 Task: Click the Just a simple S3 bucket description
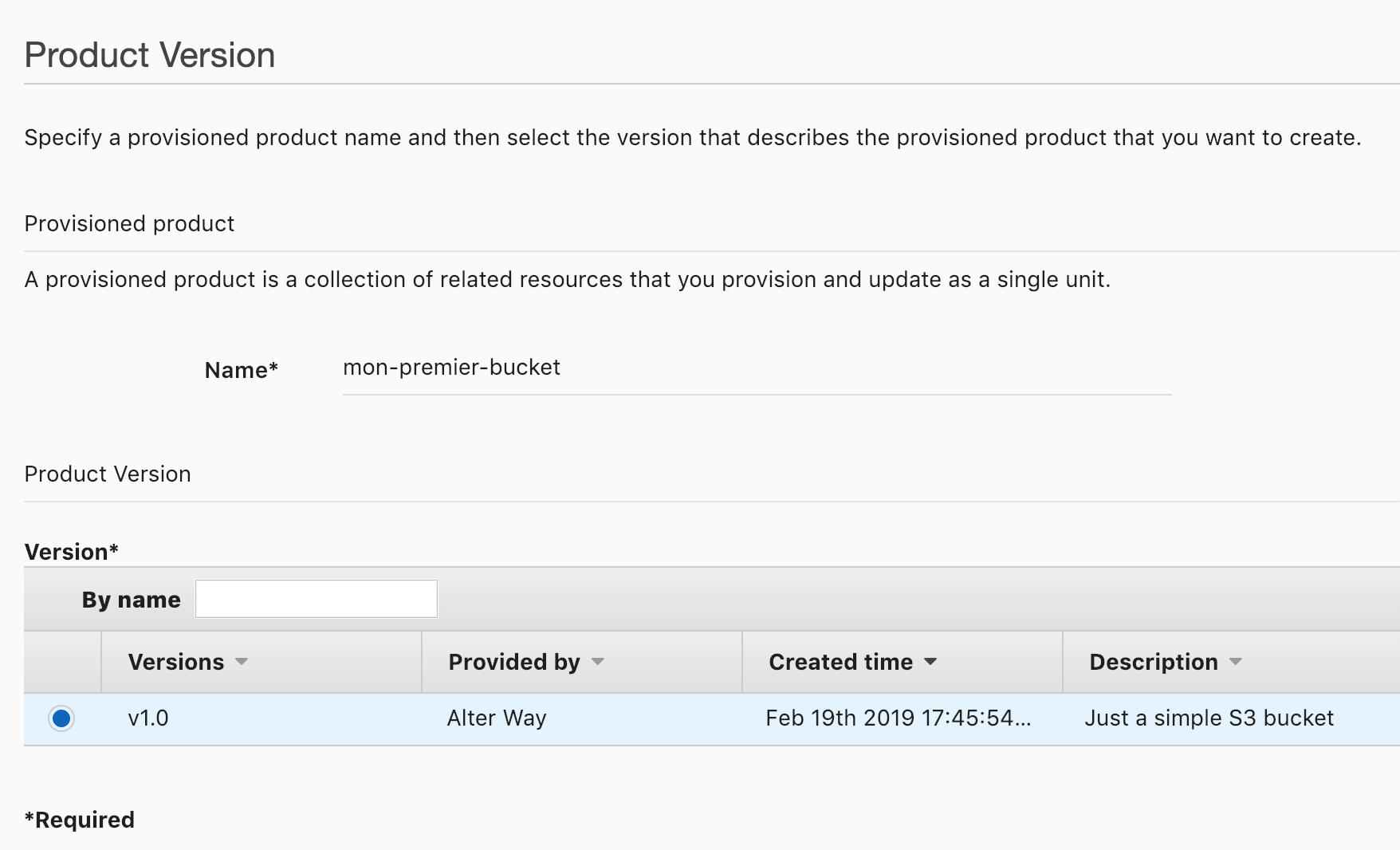tap(1210, 718)
